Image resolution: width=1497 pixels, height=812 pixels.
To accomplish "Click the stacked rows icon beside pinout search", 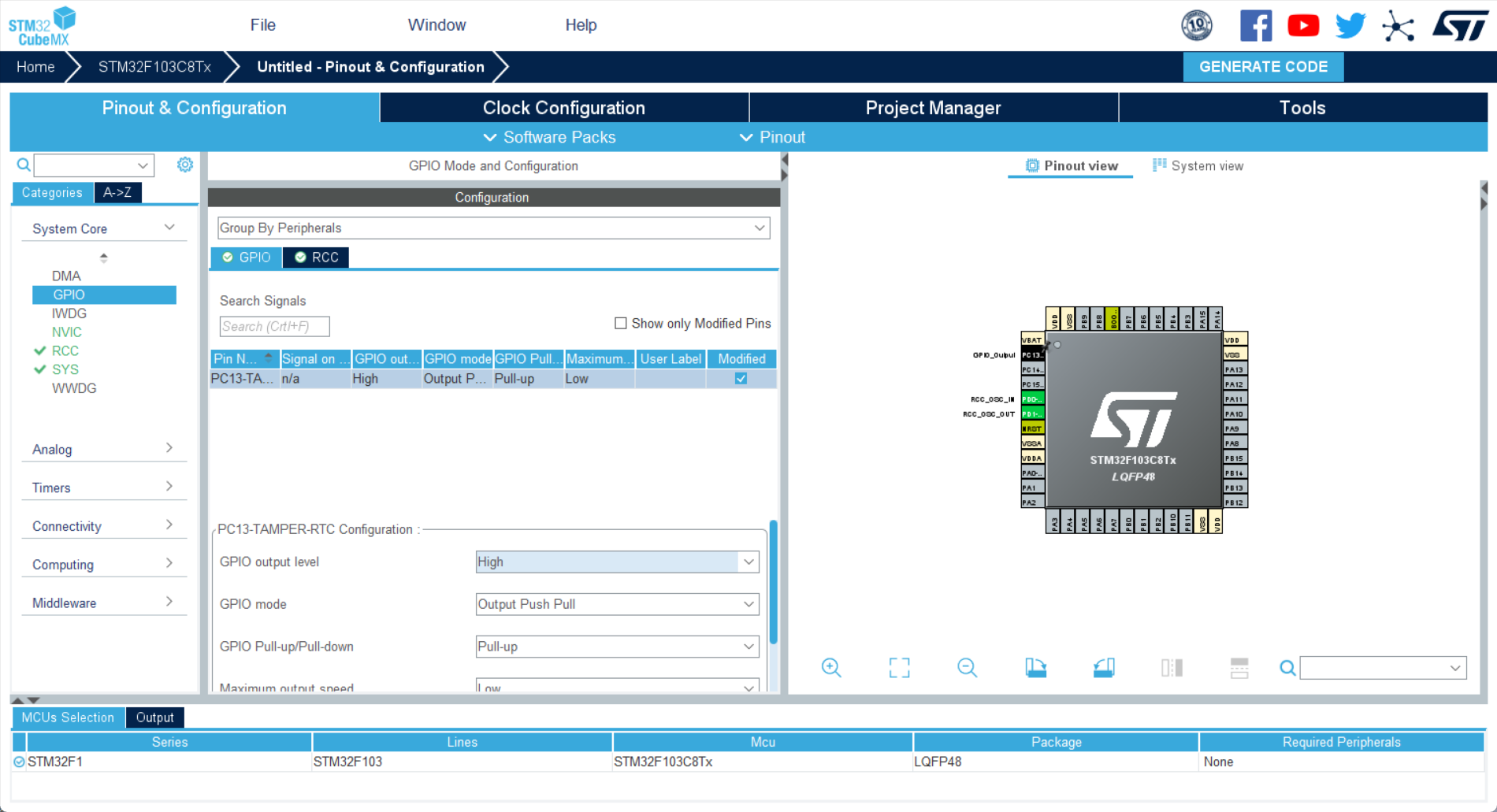I will 1239,668.
